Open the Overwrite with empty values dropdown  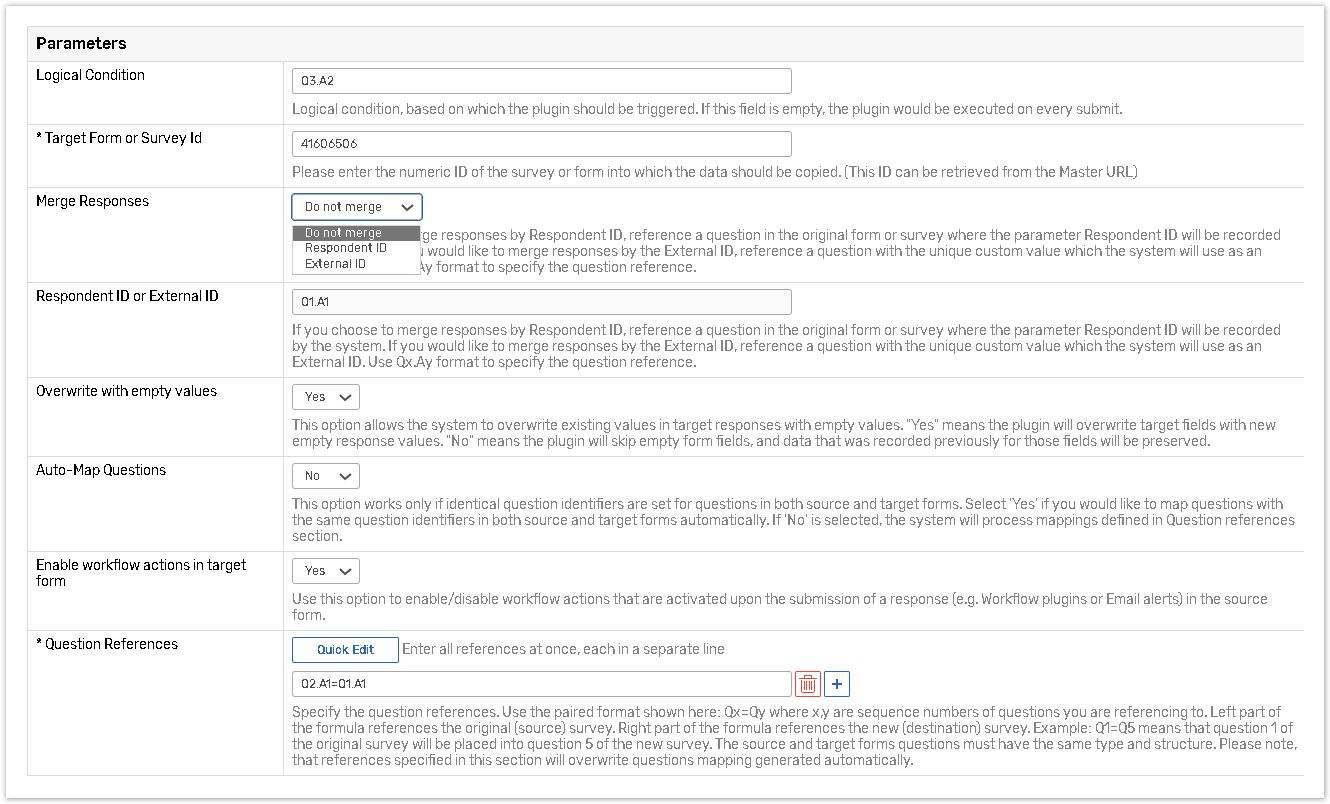point(325,397)
